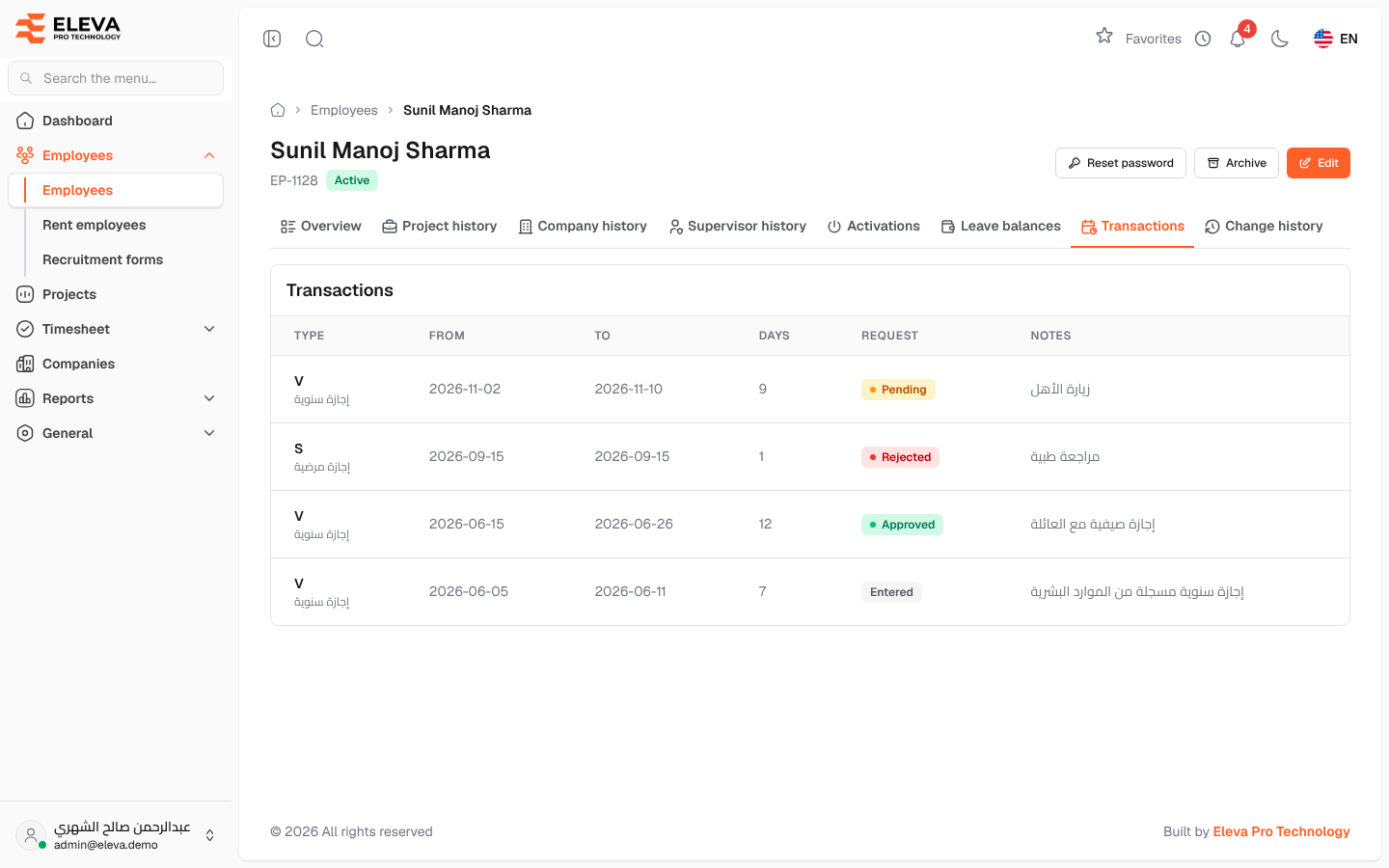Open the notifications bell
The height and width of the screenshot is (868, 1389).
click(1238, 39)
